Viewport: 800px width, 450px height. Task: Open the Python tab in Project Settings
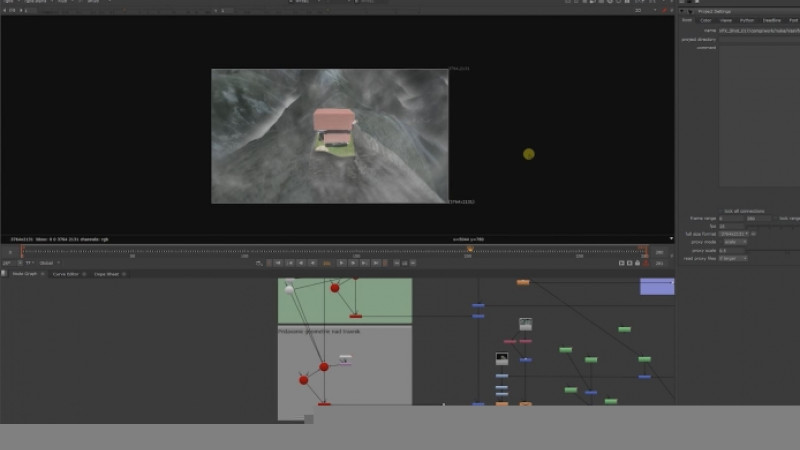(747, 20)
